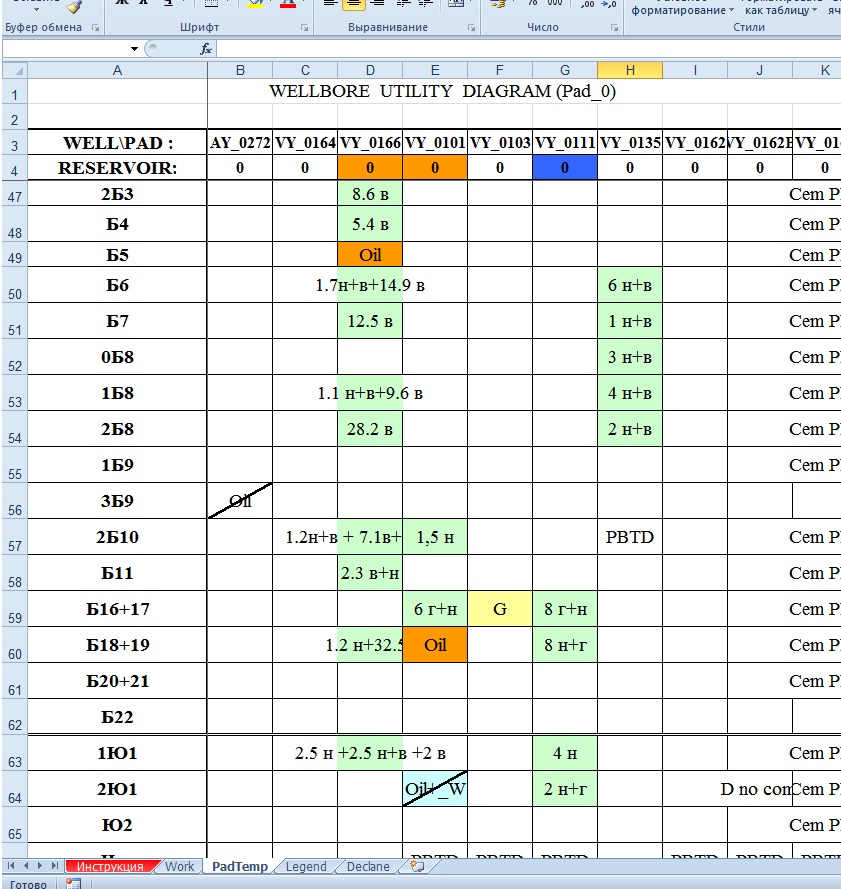Click the blue reservoir cell under VY_0111
The height and width of the screenshot is (889, 841).
(564, 168)
